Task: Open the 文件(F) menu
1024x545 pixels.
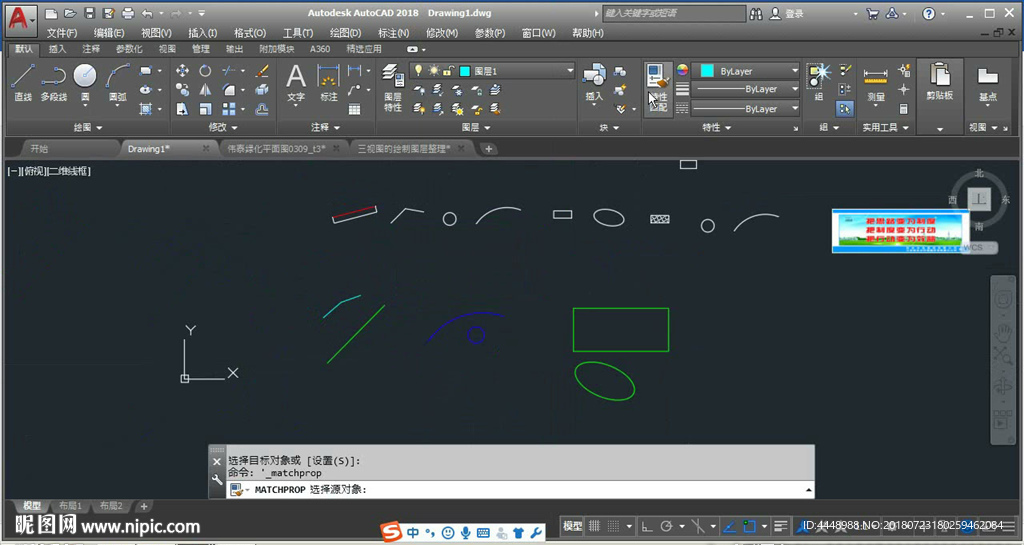Action: point(61,33)
